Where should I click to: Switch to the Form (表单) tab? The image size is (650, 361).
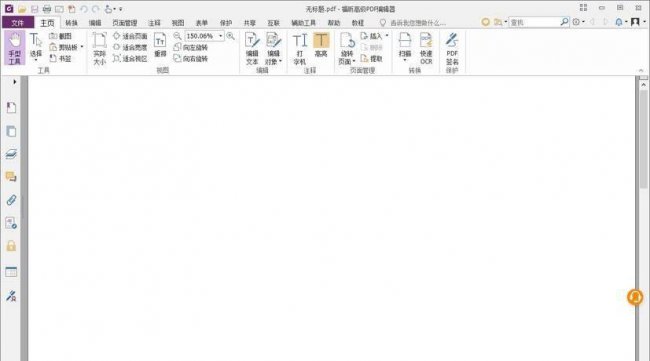coord(201,23)
